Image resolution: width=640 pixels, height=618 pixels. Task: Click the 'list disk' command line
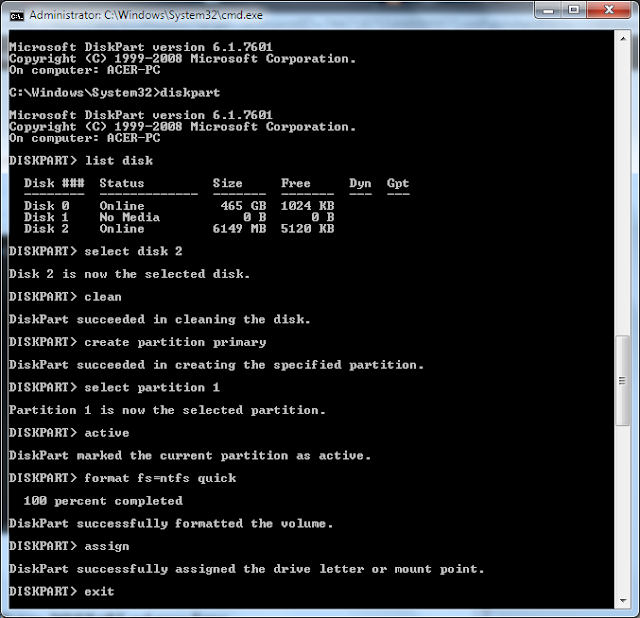click(81, 161)
